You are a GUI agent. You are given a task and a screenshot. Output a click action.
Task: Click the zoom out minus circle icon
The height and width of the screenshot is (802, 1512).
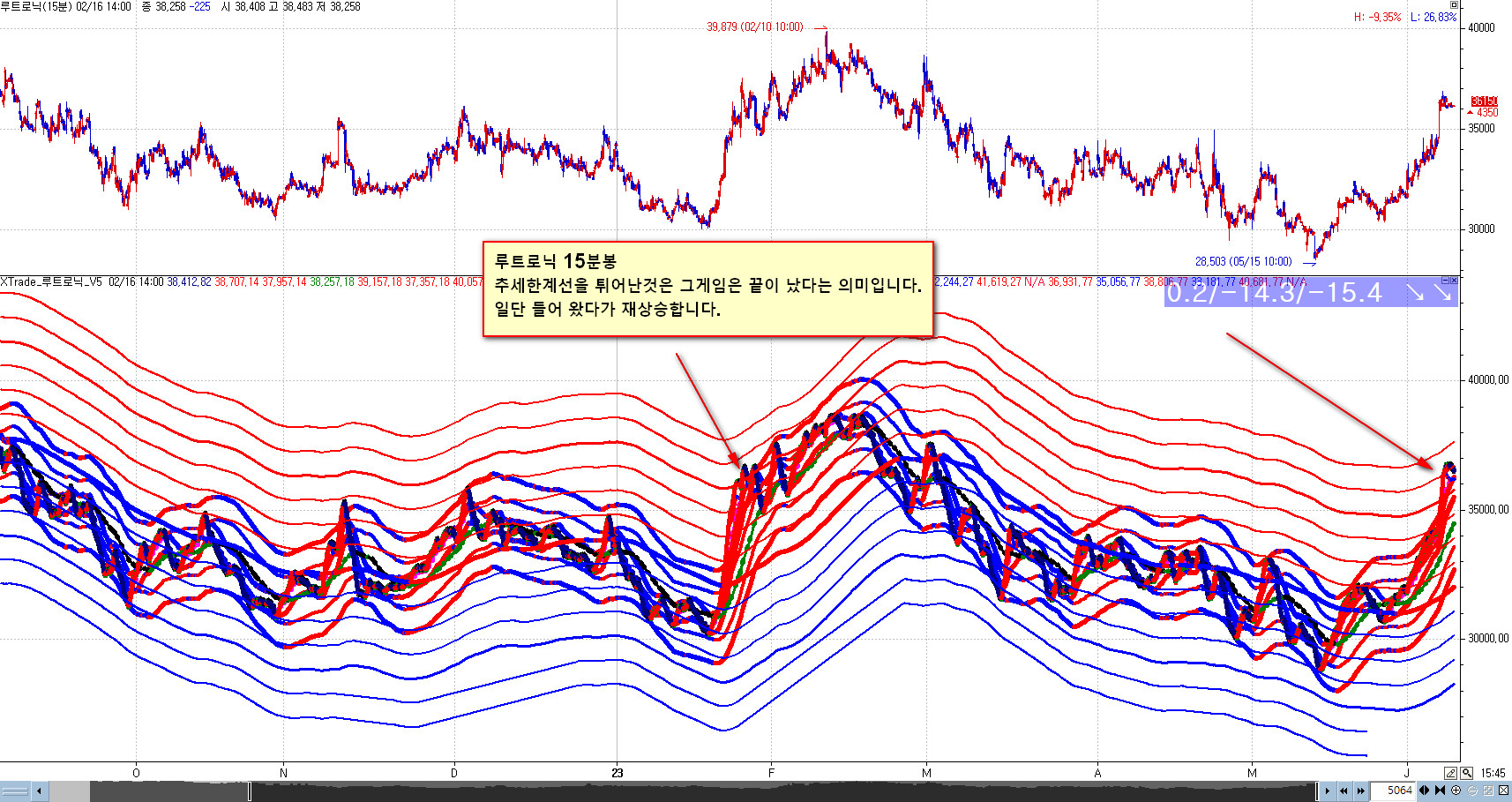coord(1471,791)
